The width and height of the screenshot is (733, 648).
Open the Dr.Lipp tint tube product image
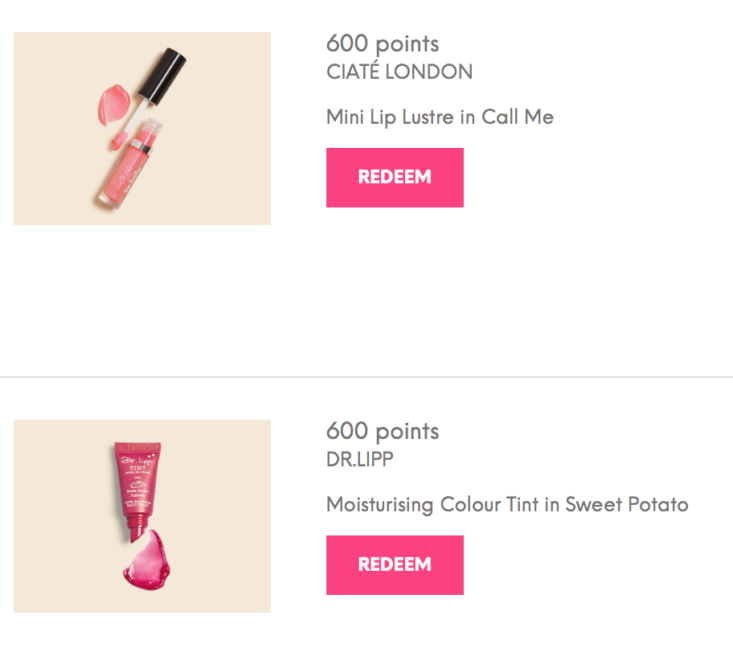(142, 516)
